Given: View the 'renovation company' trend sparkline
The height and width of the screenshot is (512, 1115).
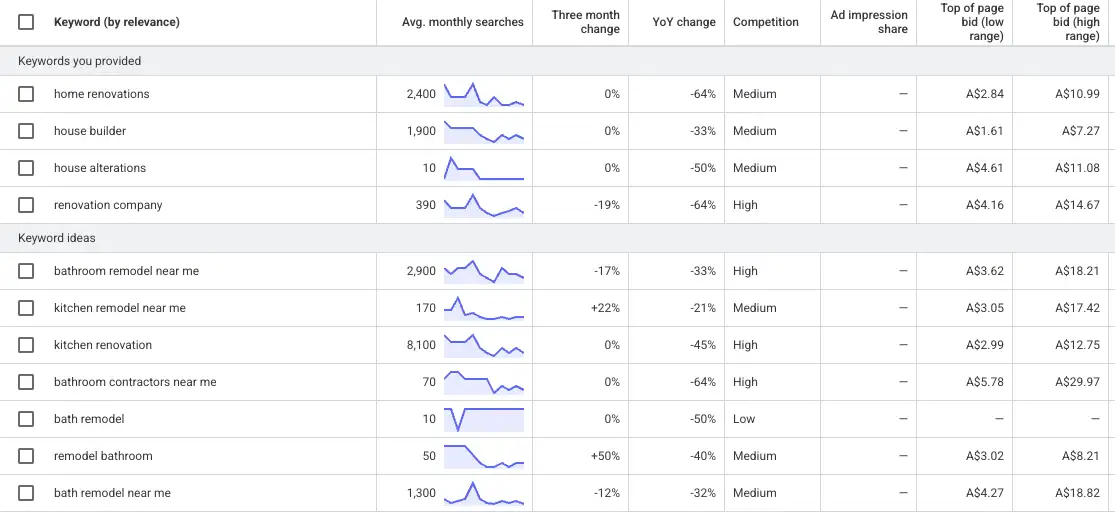Looking at the screenshot, I should [484, 206].
